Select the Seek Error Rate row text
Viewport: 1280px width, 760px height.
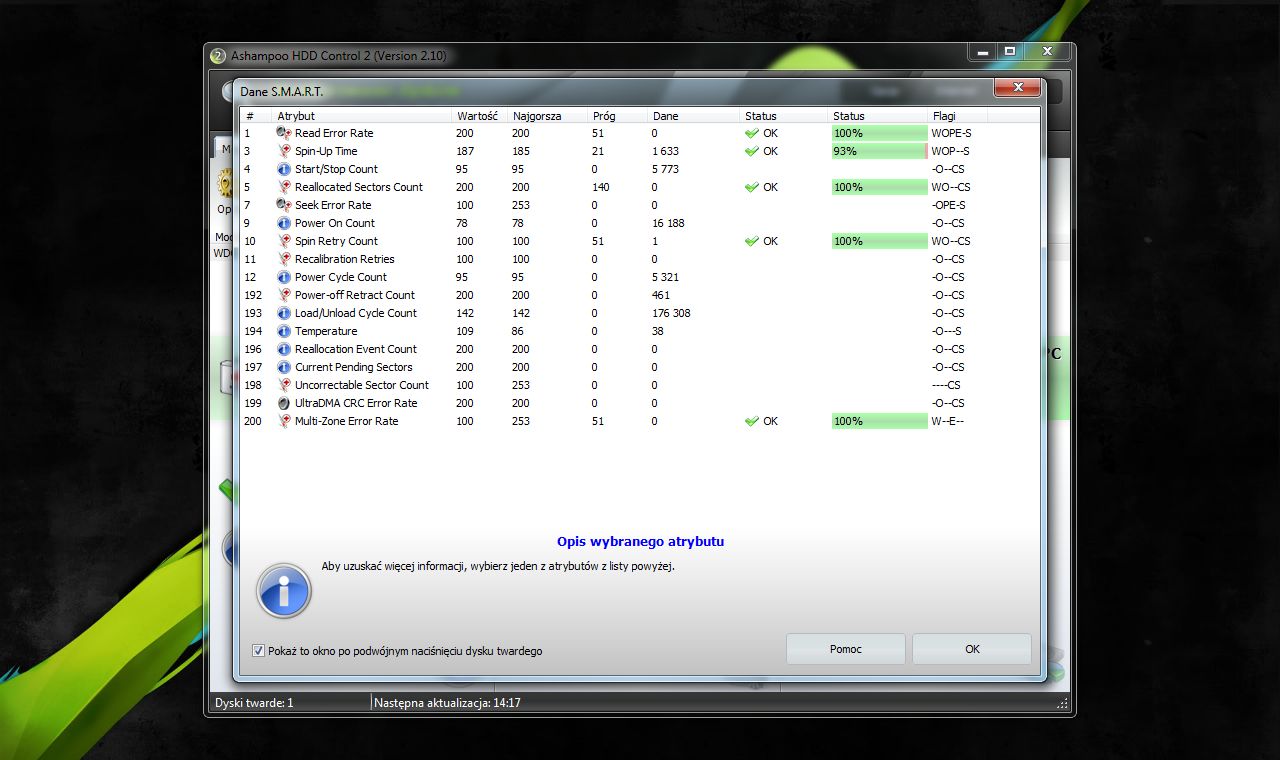click(x=333, y=205)
